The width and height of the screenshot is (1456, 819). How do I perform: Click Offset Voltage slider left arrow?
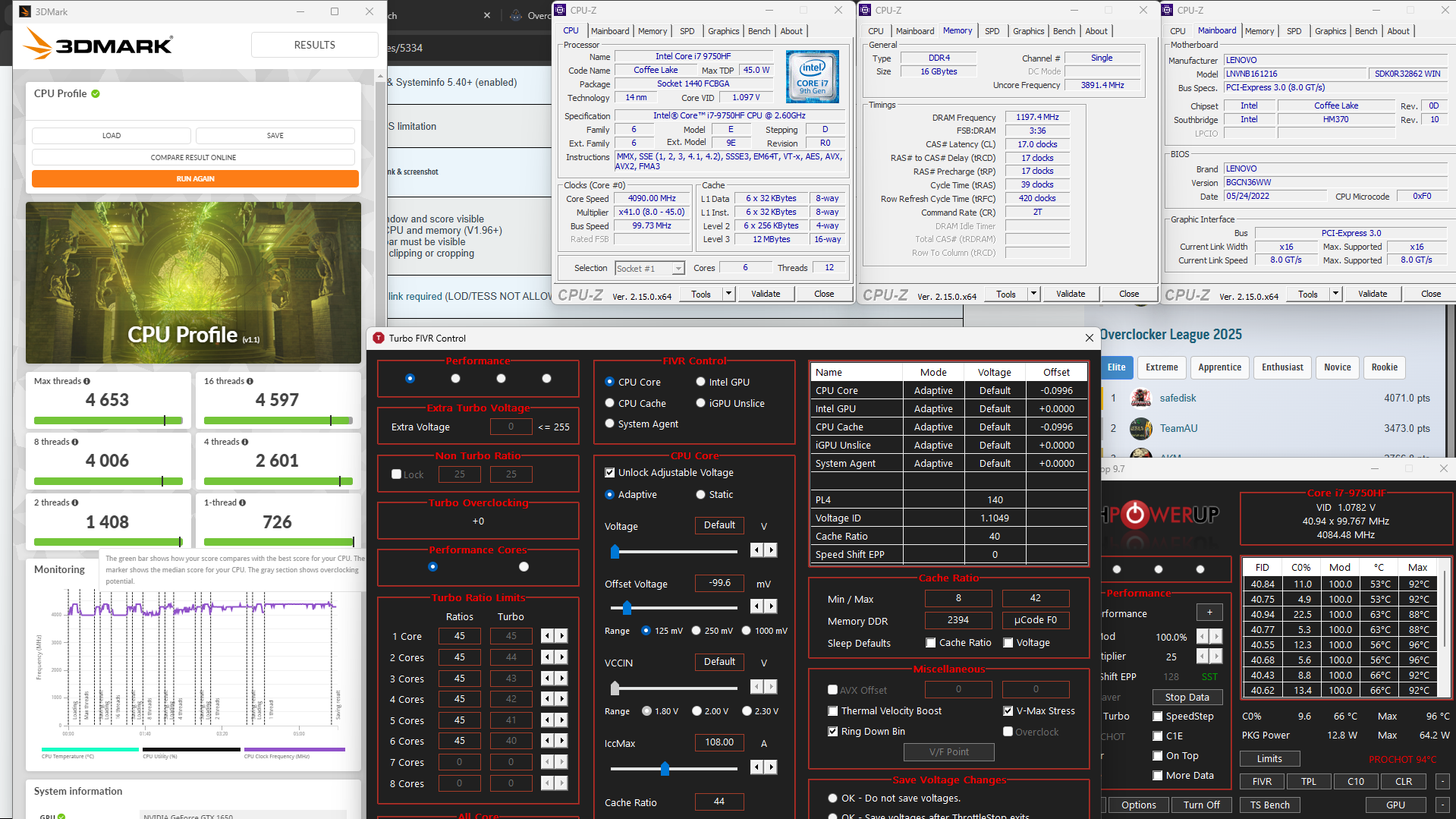coord(756,606)
